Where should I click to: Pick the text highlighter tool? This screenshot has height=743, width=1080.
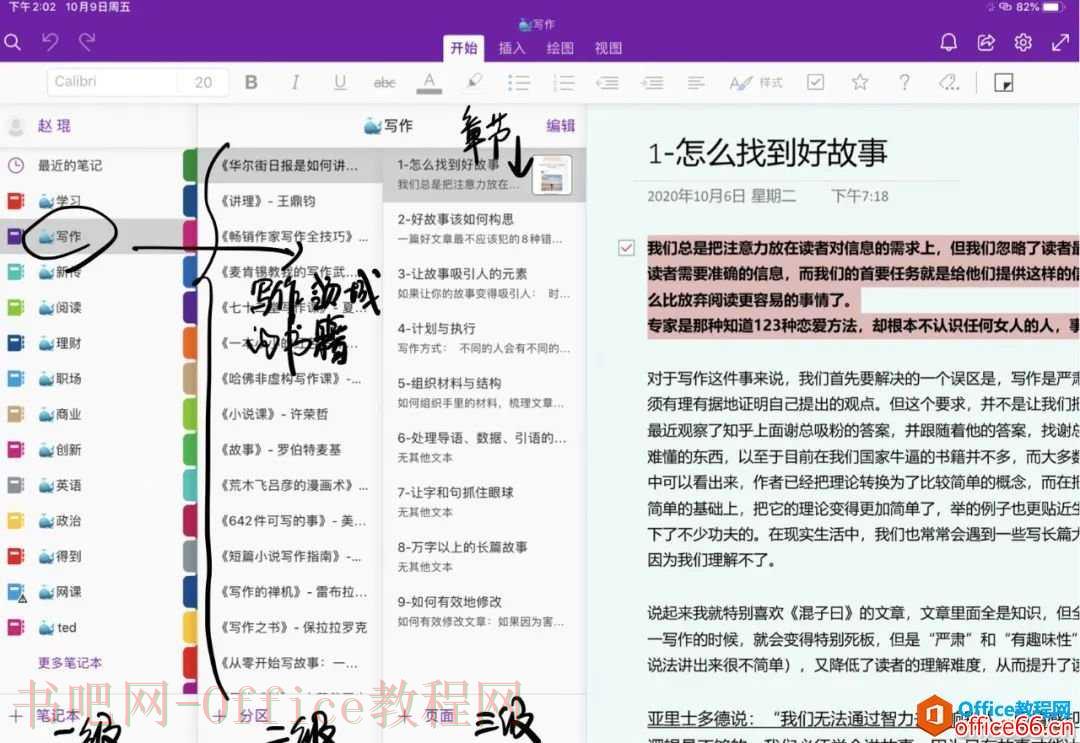pos(474,82)
